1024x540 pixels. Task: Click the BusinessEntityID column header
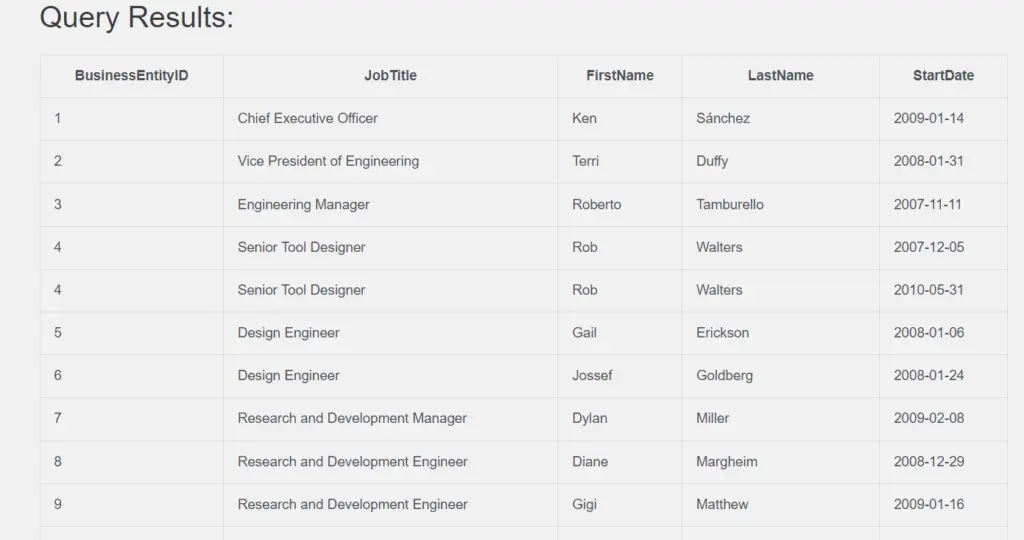point(131,76)
